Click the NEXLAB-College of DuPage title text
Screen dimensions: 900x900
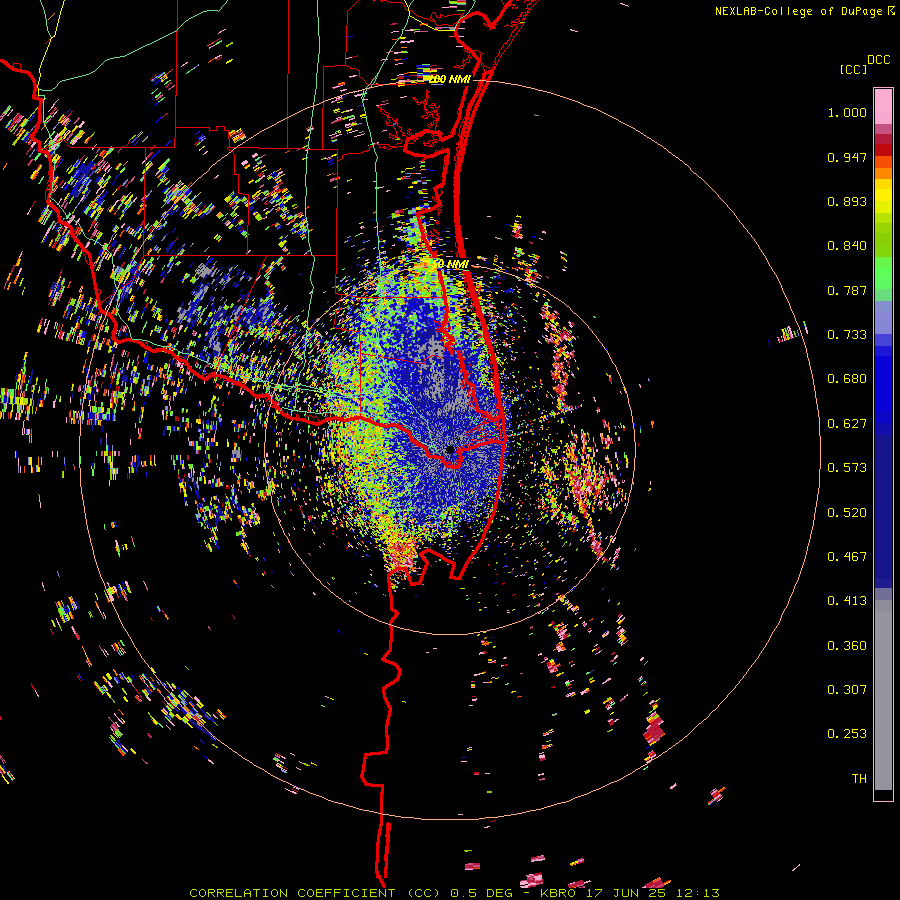coord(804,11)
